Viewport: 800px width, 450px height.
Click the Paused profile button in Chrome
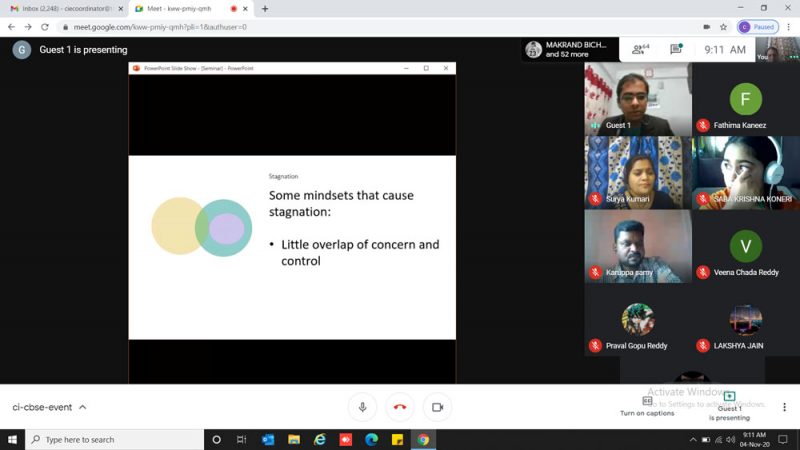[758, 27]
